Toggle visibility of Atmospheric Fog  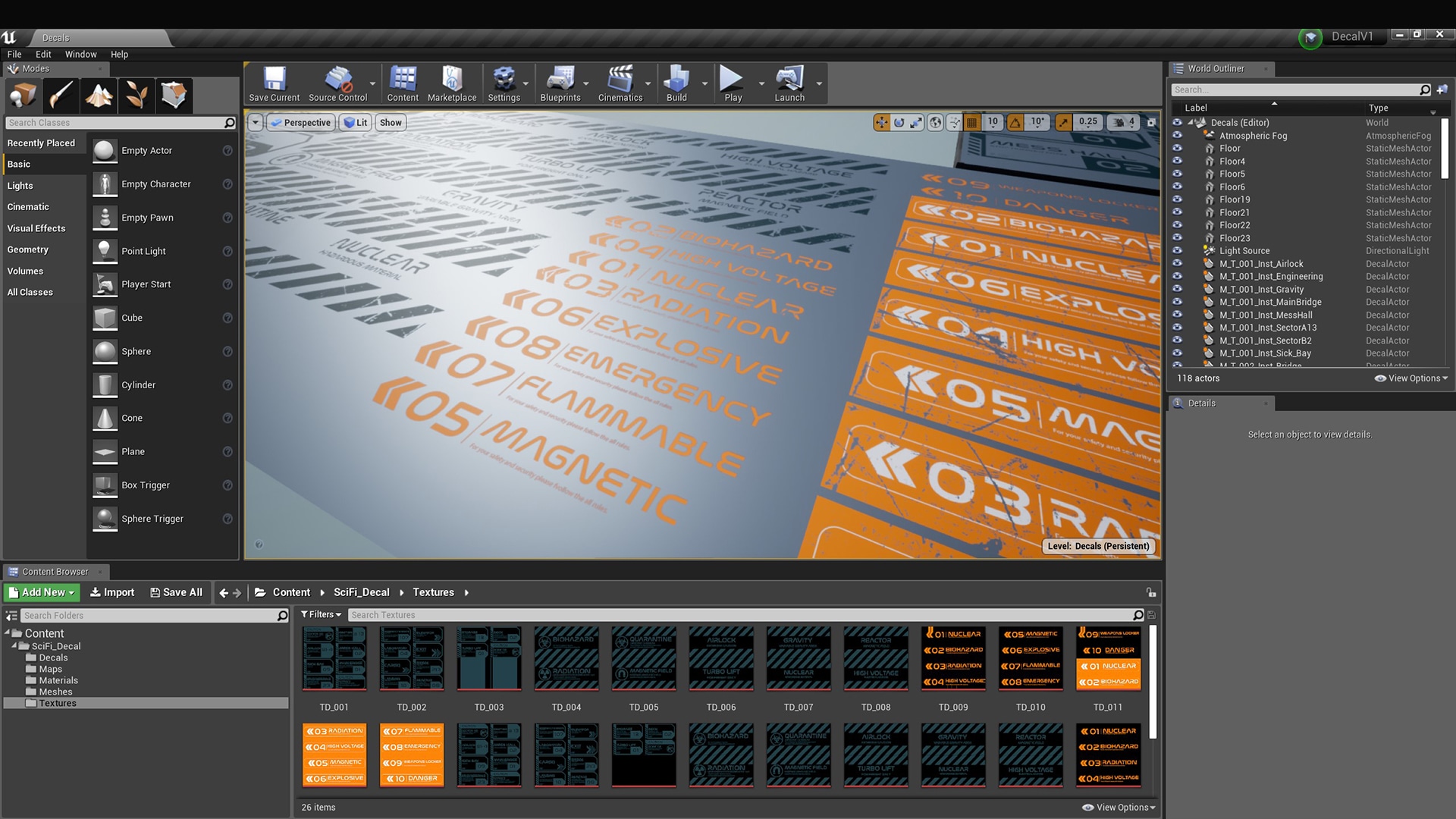coord(1178,136)
